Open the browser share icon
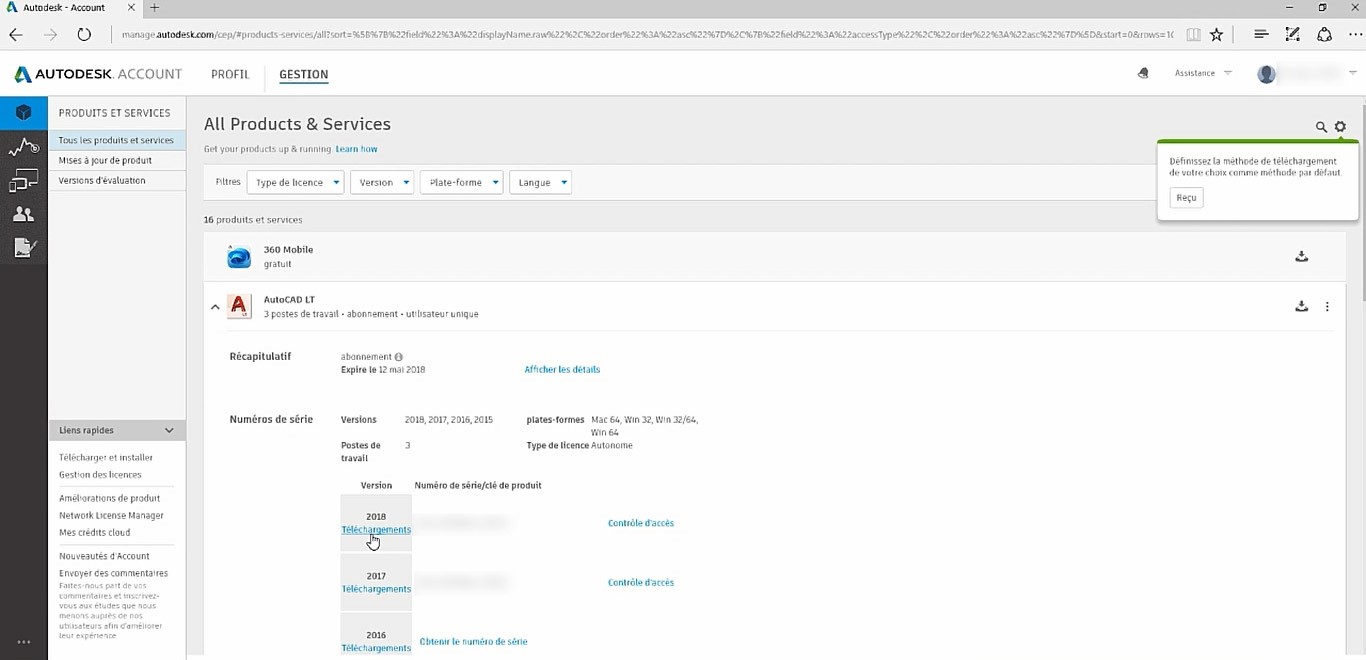This screenshot has height=660, width=1366. tap(1324, 34)
